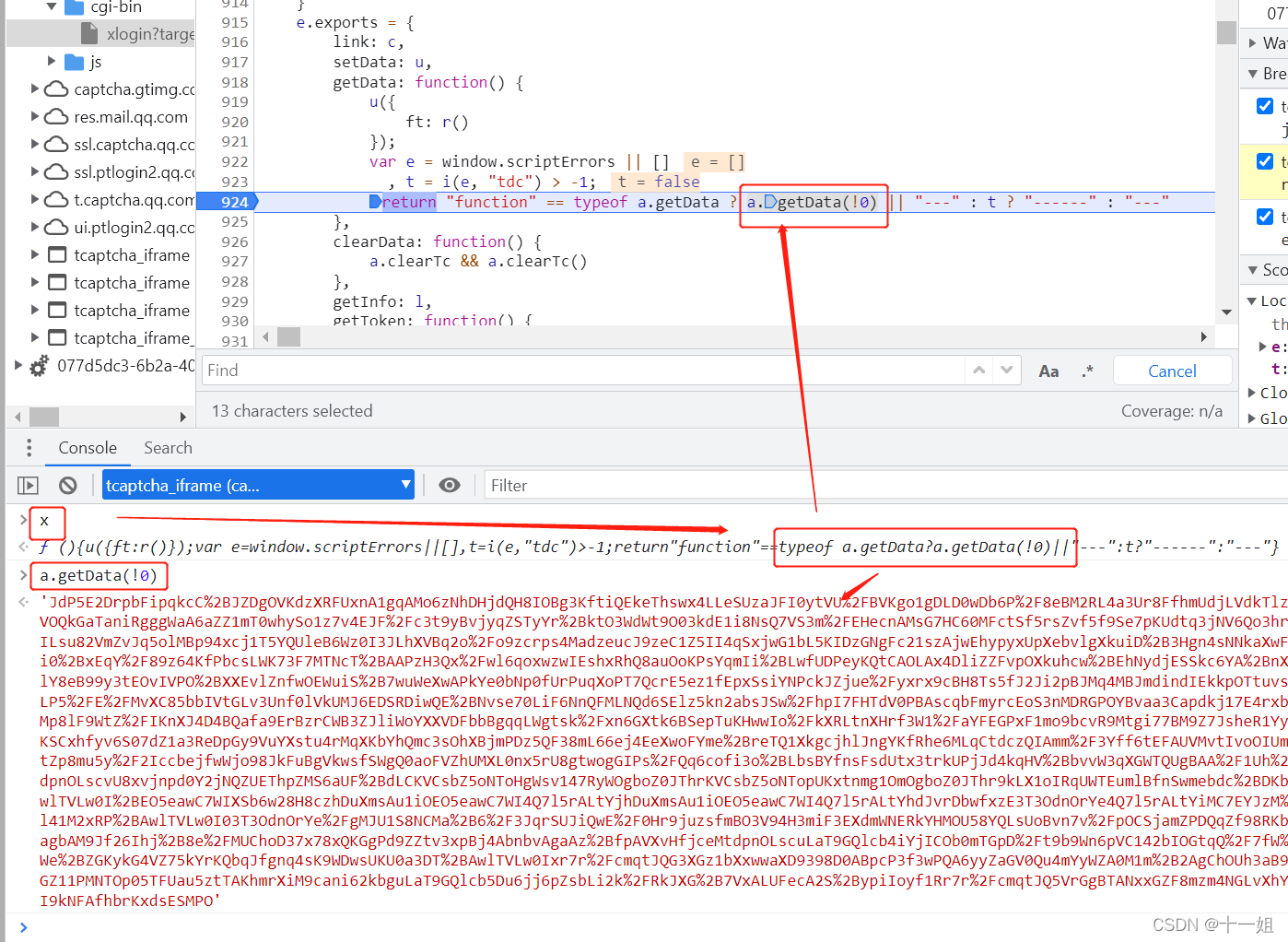Click the js folder icon
Image resolution: width=1288 pixels, height=942 pixels.
75,62
